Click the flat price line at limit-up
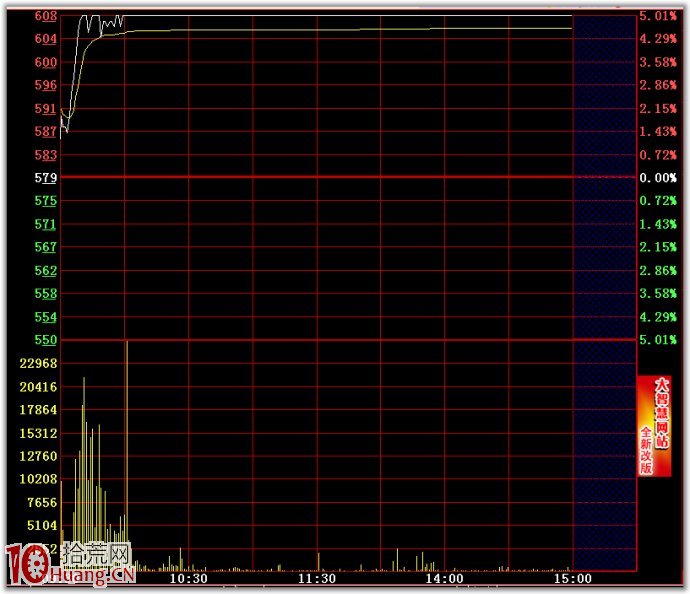 tap(350, 16)
